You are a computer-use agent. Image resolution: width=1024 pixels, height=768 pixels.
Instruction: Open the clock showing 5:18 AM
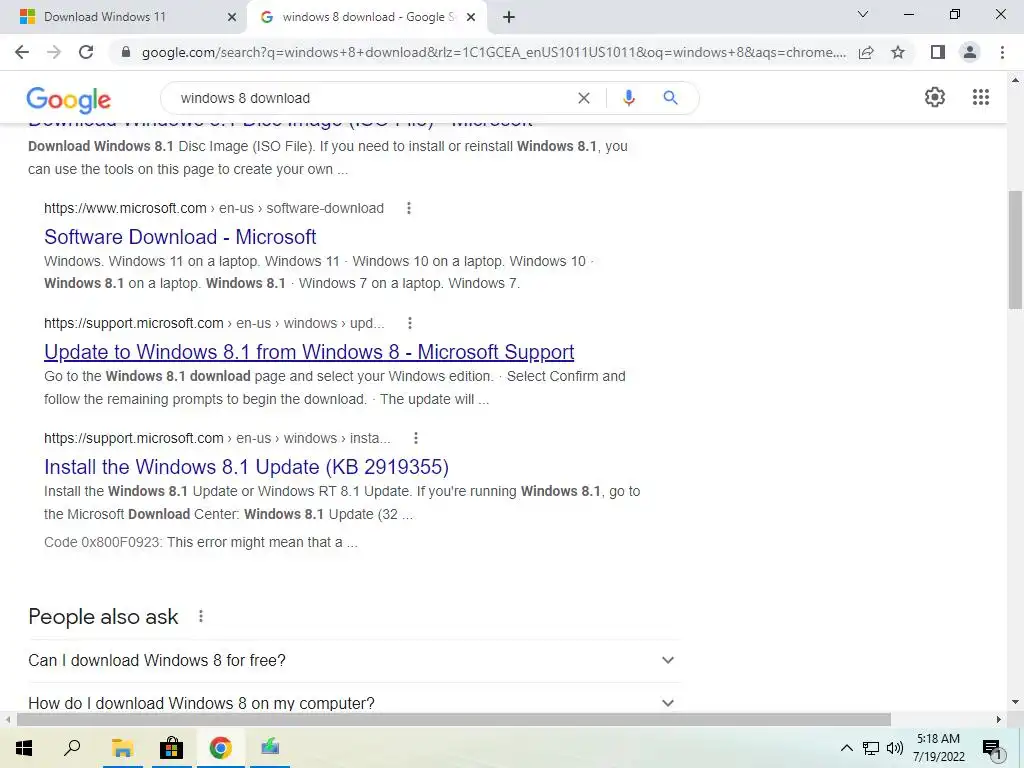pos(938,748)
